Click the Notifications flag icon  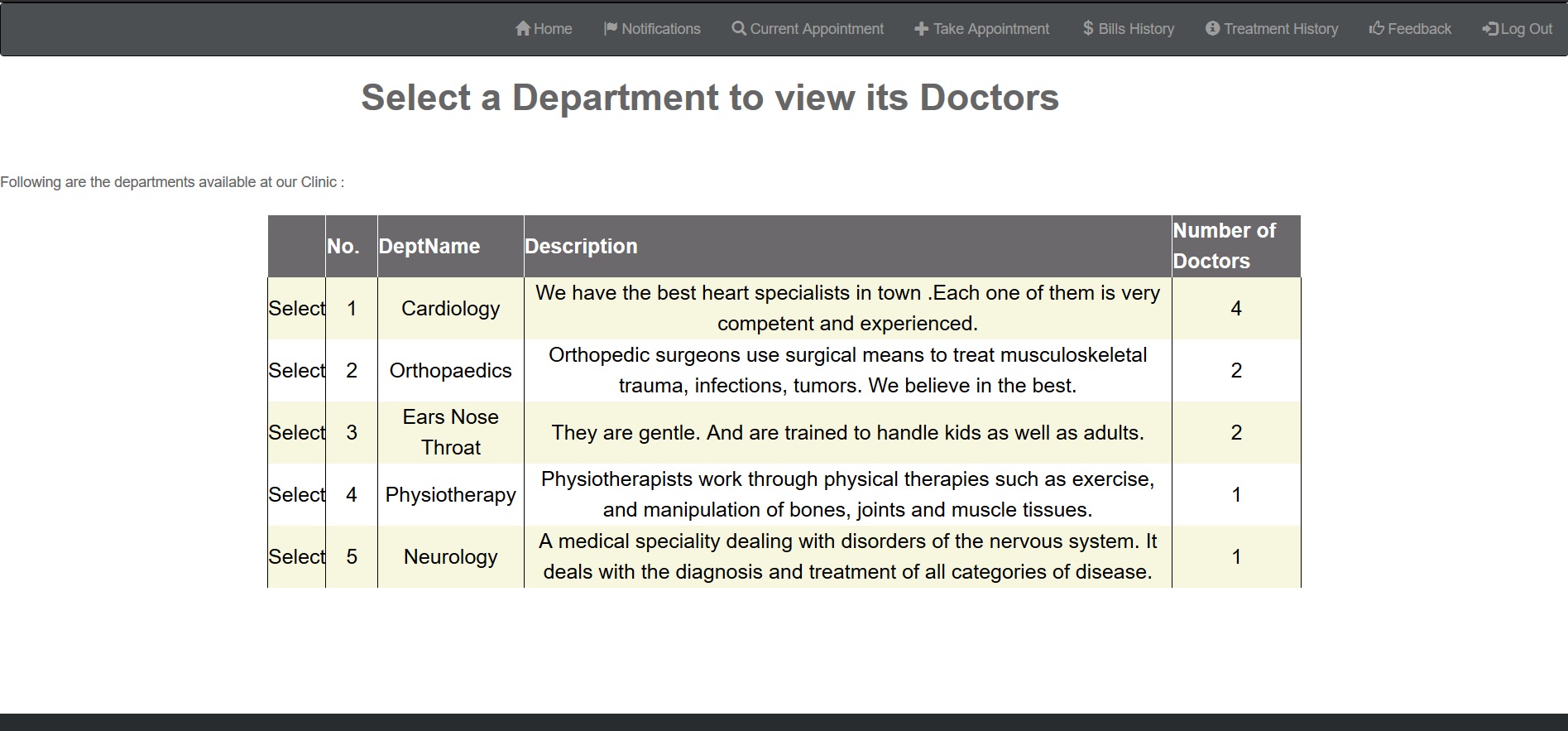[x=611, y=29]
